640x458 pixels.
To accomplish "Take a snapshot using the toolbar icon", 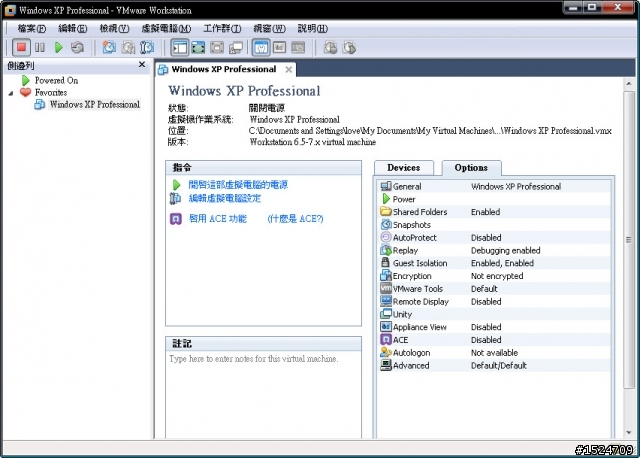I will point(109,48).
